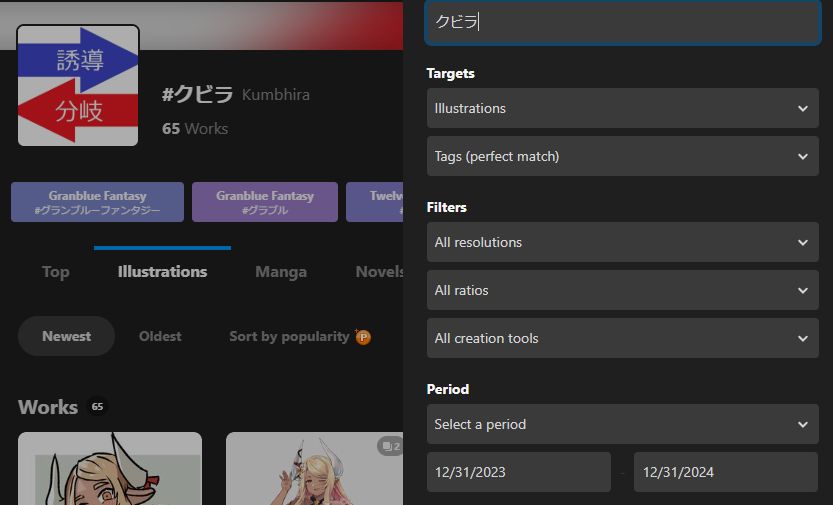Open the second artwork thumbnail with page count
833x505 pixels.
[314, 469]
